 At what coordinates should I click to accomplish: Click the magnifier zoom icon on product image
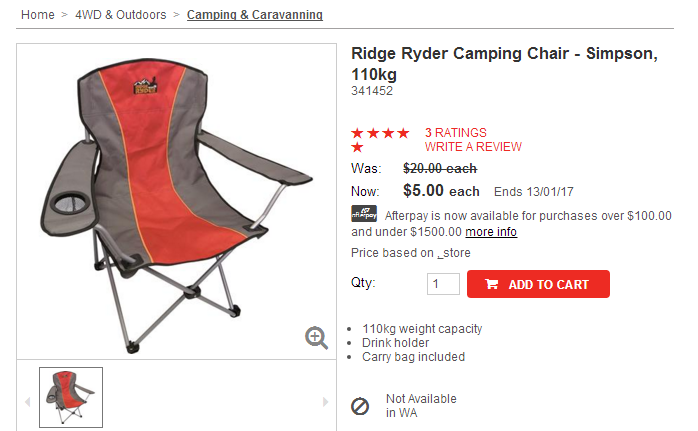click(x=316, y=338)
